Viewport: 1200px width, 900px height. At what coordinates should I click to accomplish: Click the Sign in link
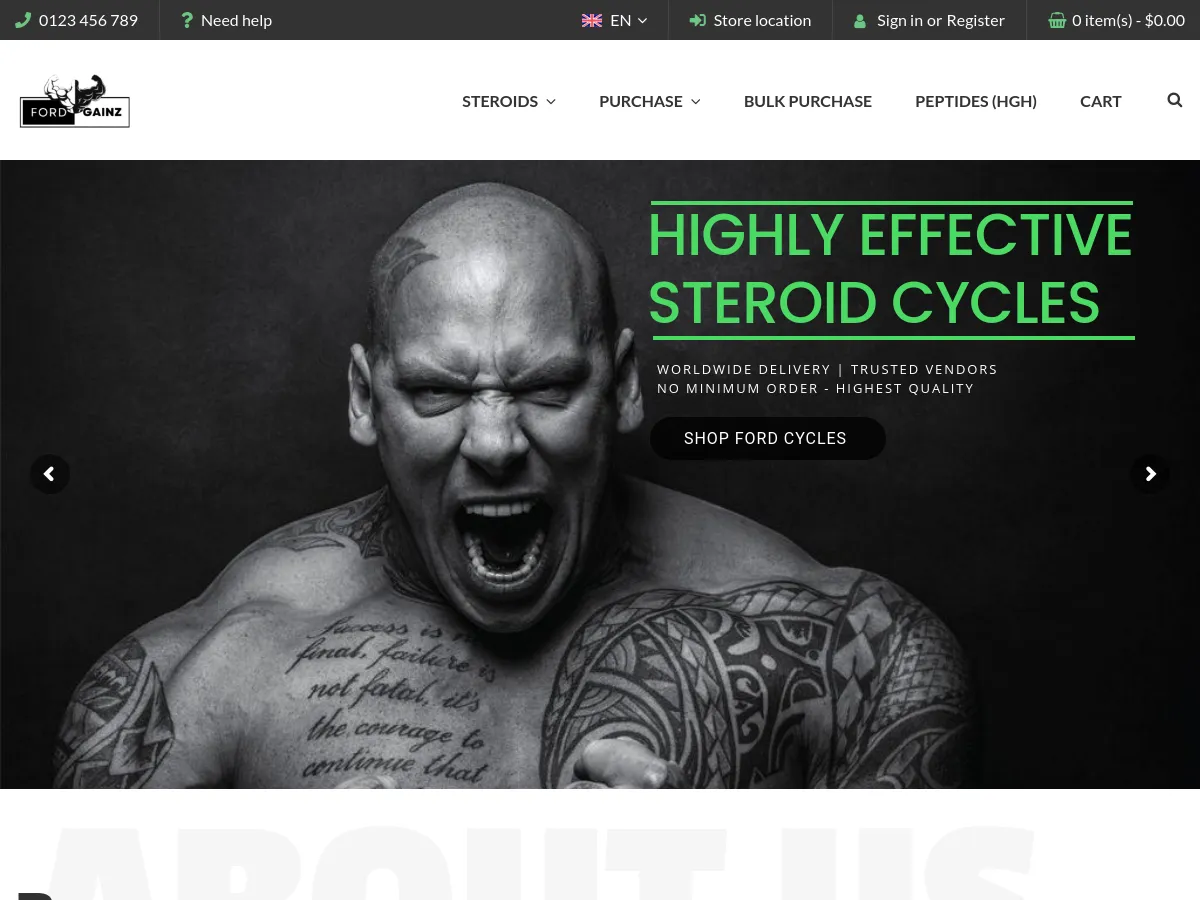[900, 20]
